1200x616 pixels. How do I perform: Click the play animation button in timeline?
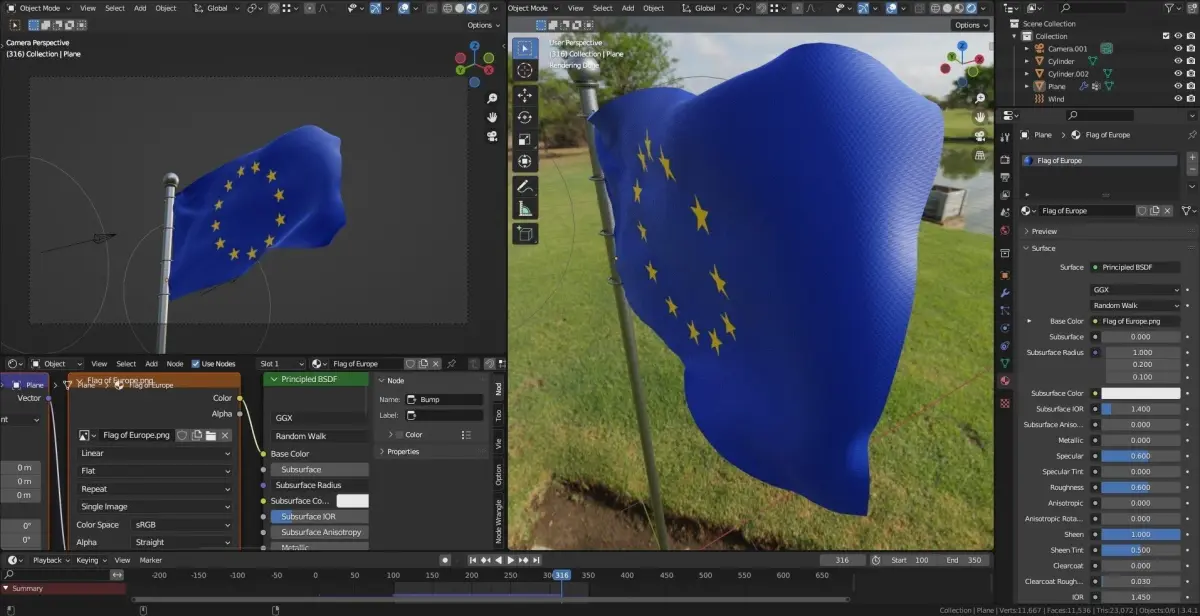click(510, 560)
